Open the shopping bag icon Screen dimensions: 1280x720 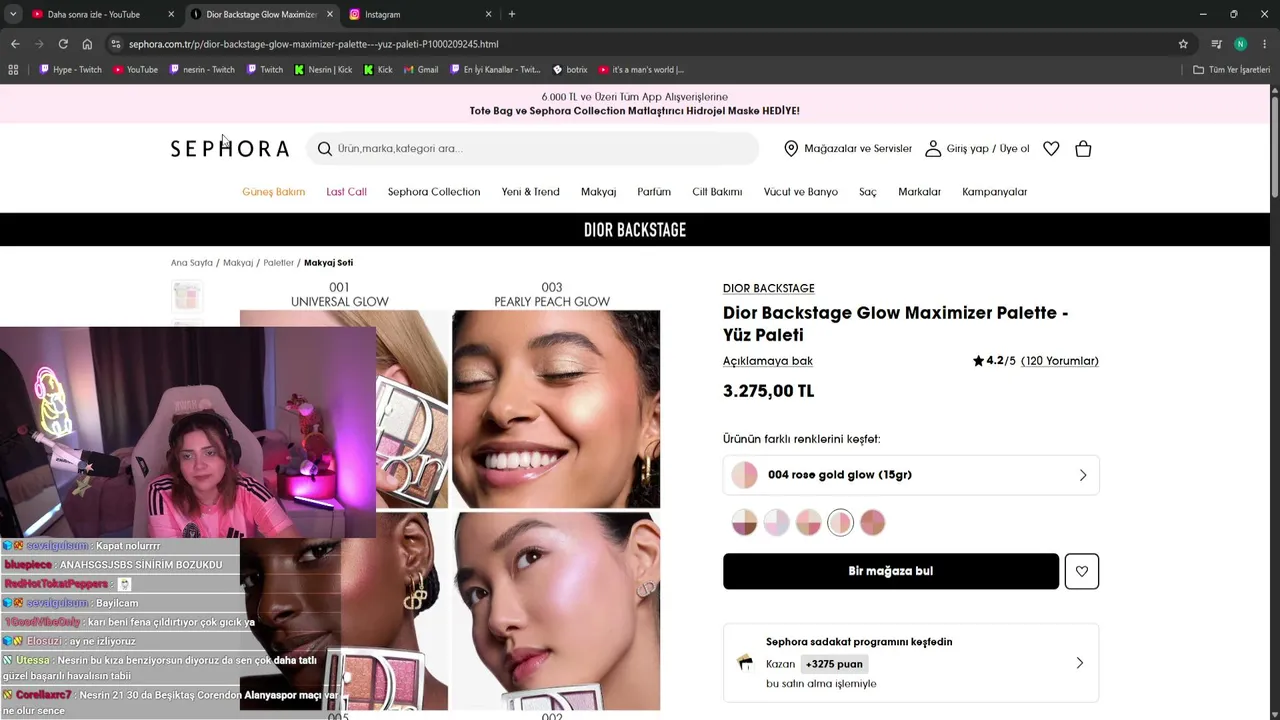[x=1083, y=149]
